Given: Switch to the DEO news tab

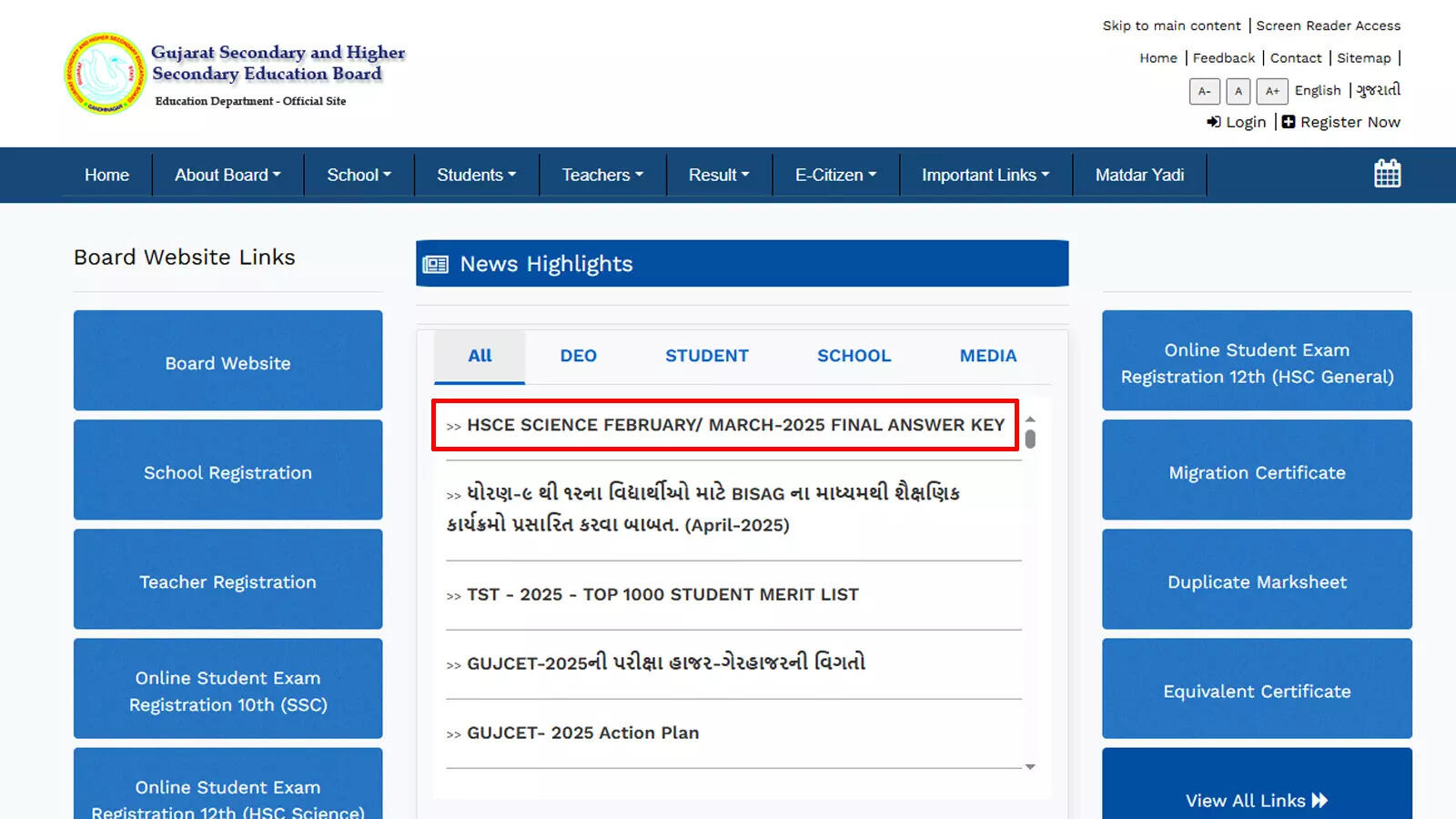Looking at the screenshot, I should coord(578,356).
